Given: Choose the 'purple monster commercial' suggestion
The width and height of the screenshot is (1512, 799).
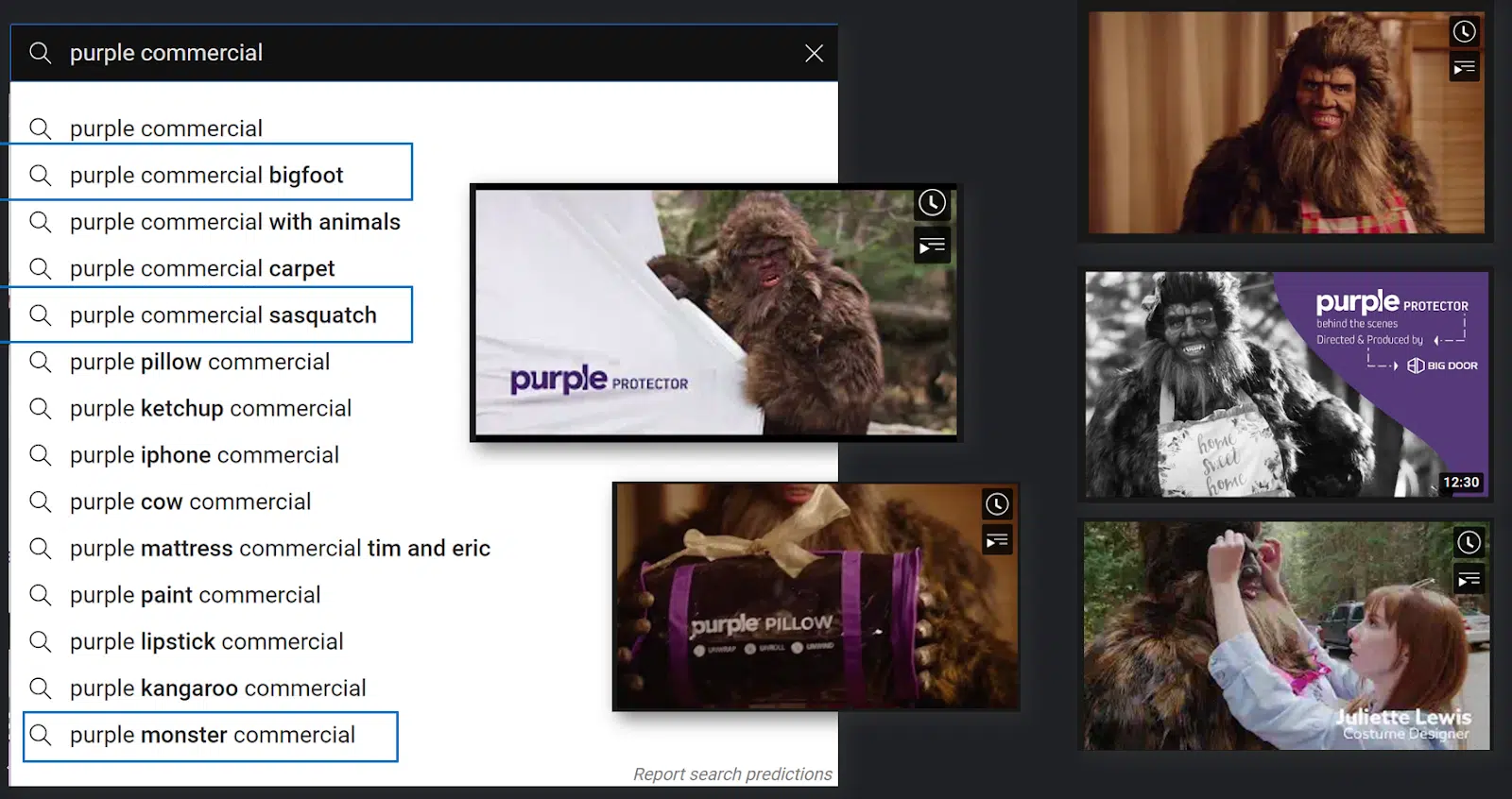Looking at the screenshot, I should click(x=211, y=737).
